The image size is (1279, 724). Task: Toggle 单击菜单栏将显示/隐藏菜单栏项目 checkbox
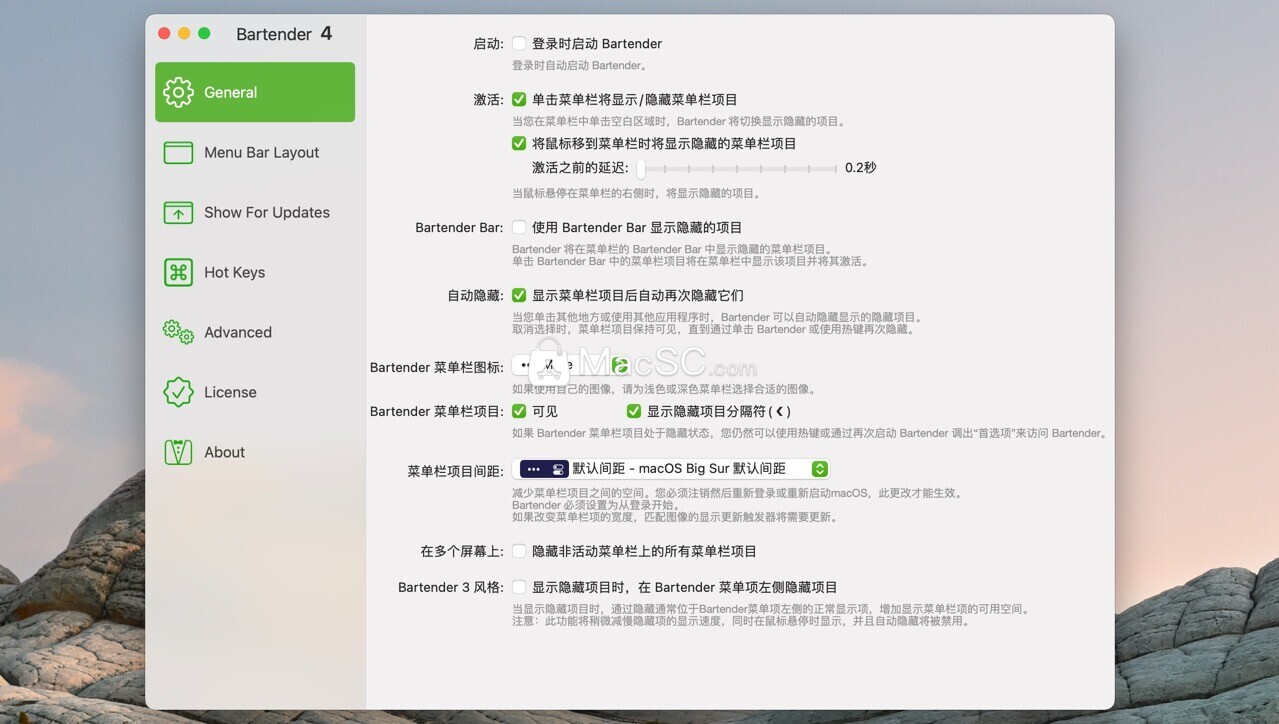[x=519, y=99]
